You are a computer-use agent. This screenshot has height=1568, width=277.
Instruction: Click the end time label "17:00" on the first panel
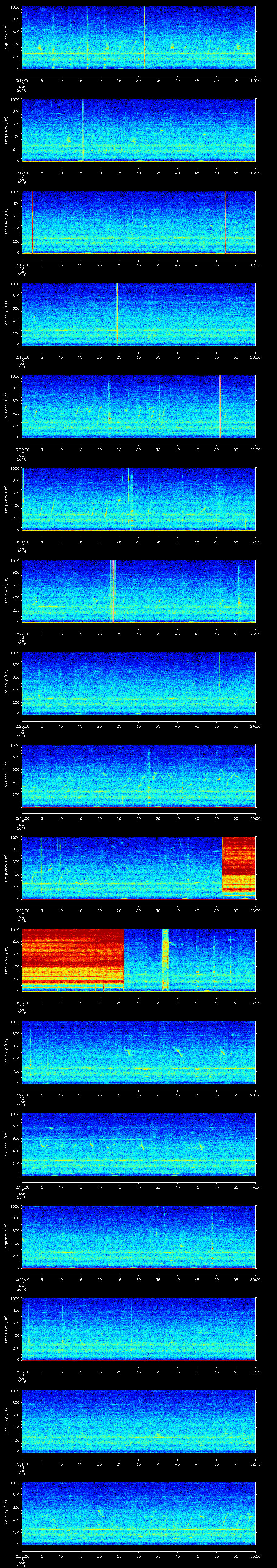255,80
